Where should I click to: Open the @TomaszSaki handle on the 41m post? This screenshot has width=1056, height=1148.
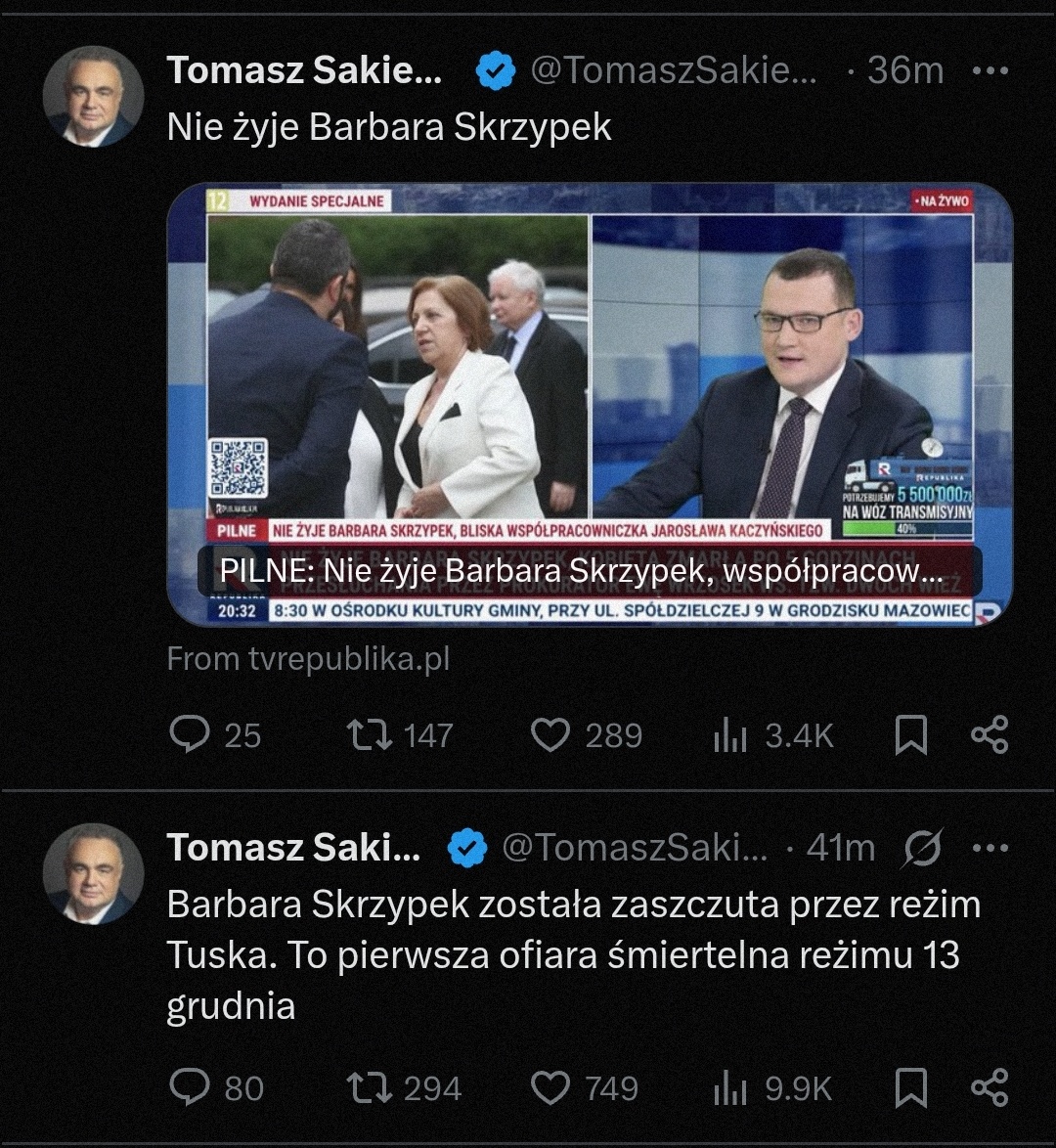(635, 848)
